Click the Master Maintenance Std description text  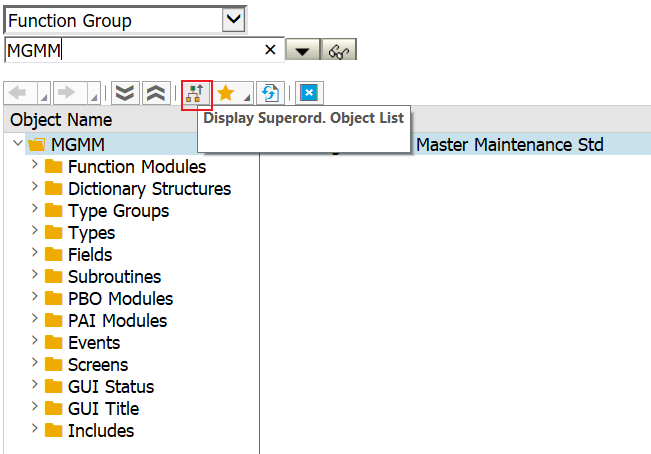tap(509, 145)
